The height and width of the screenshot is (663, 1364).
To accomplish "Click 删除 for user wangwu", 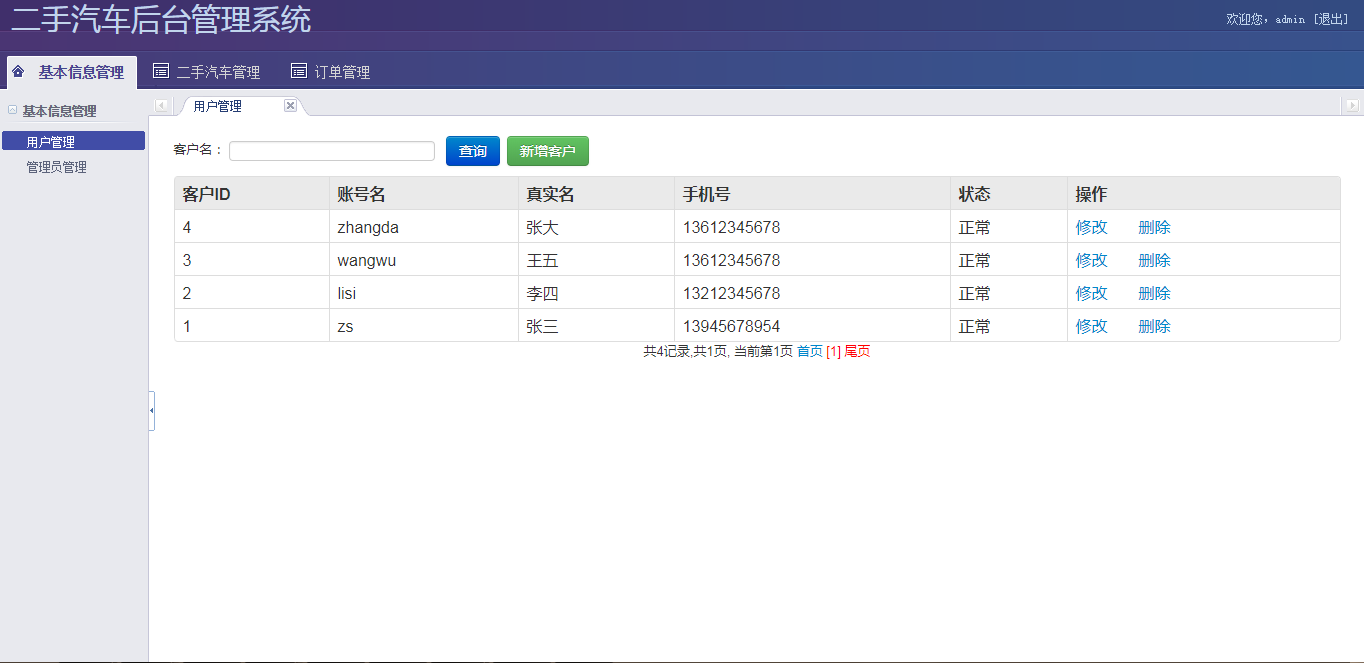I will point(1154,260).
